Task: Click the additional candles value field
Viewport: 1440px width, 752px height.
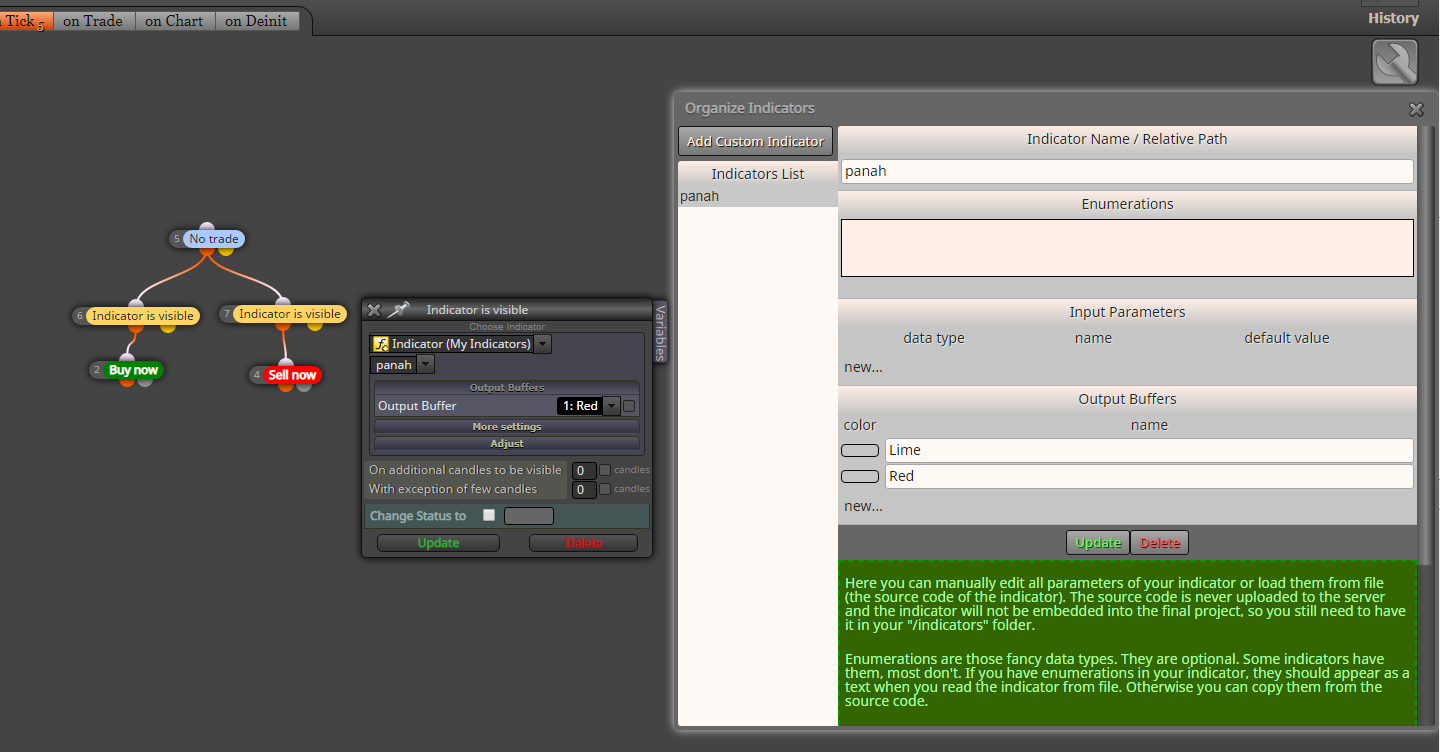Action: tap(584, 471)
